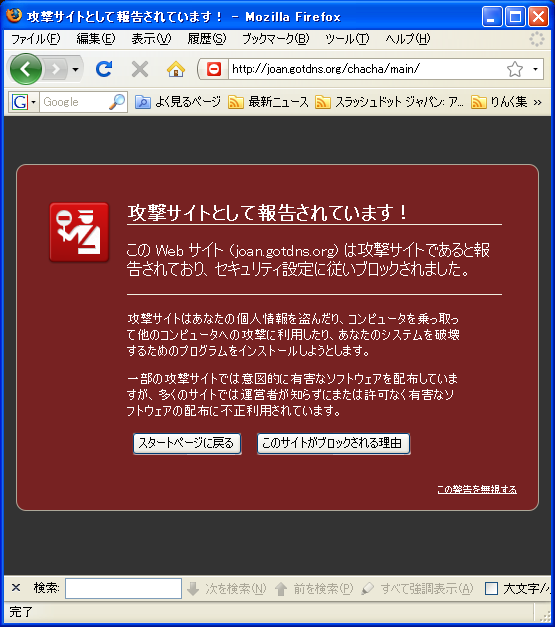Open the 最新ニュース feed bookmark
Image resolution: width=555 pixels, height=627 pixels.
coord(268,102)
